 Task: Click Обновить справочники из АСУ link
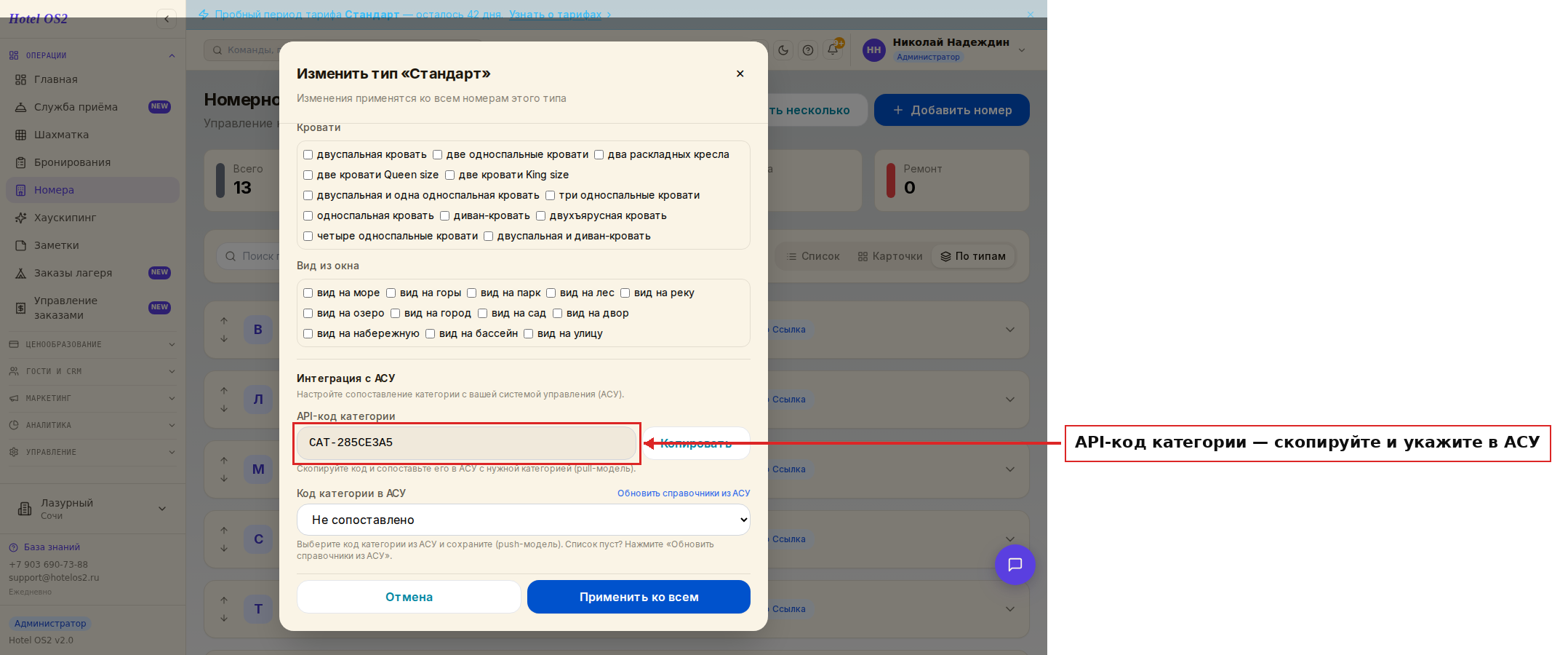coord(684,493)
